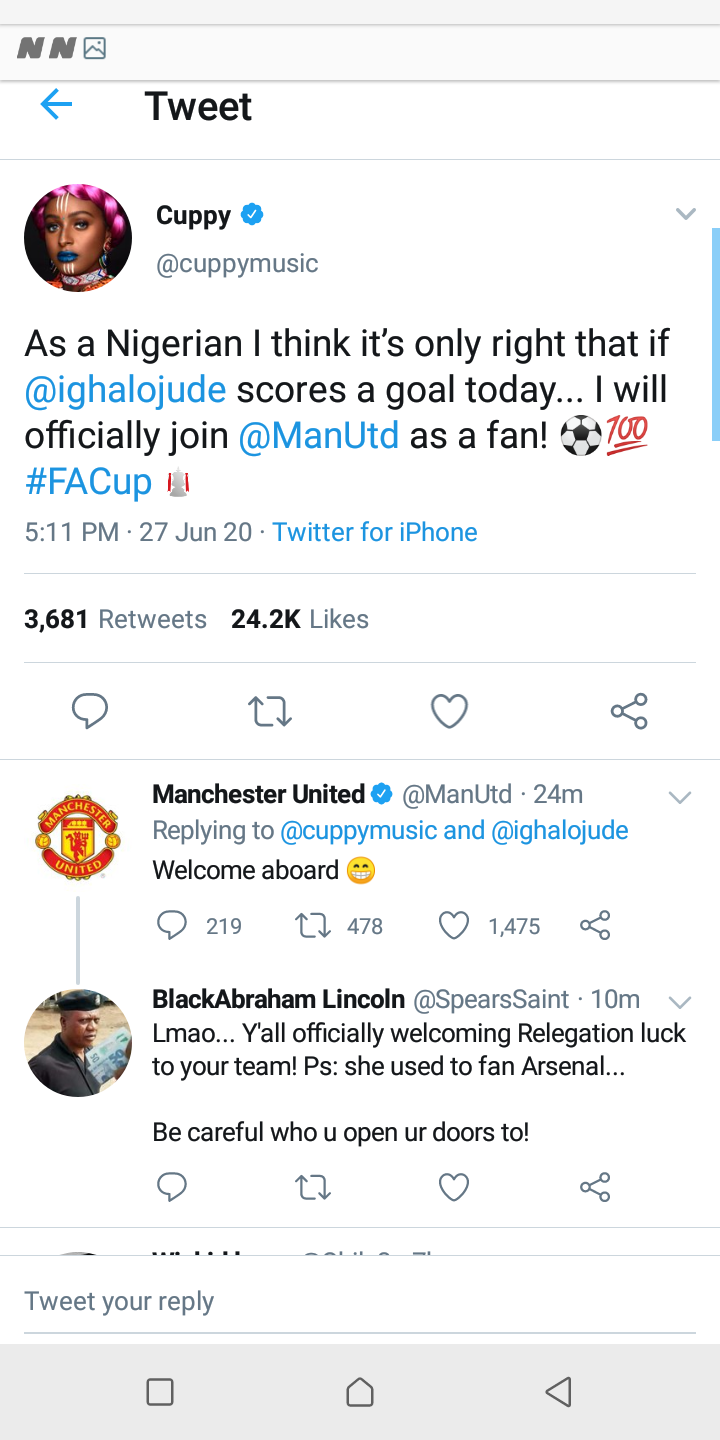This screenshot has height=1440, width=720.
Task: Retweet BlackAbraham Lincoln's reply
Action: pyautogui.click(x=313, y=1187)
